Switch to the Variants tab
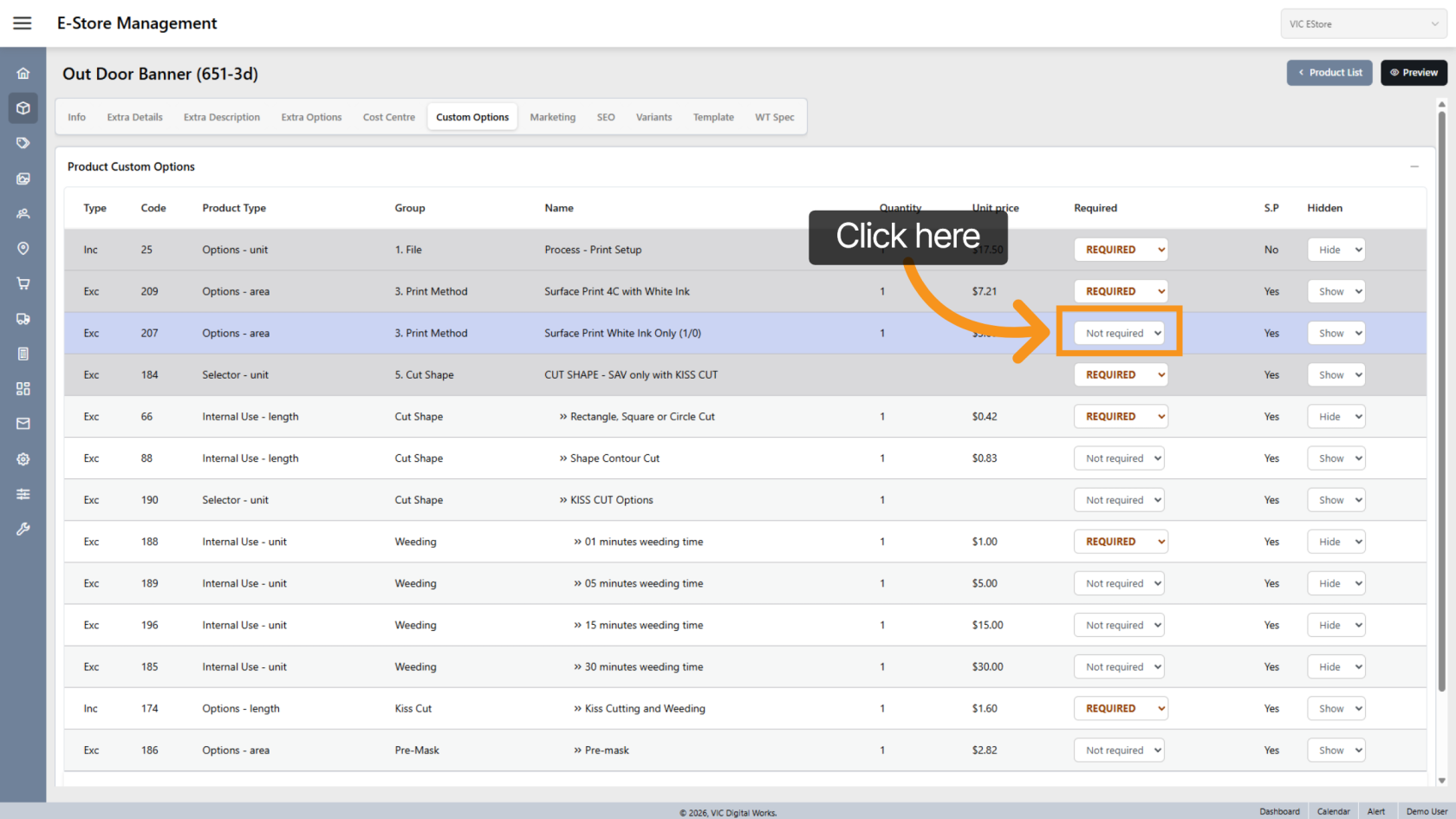1456x819 pixels. tap(653, 117)
